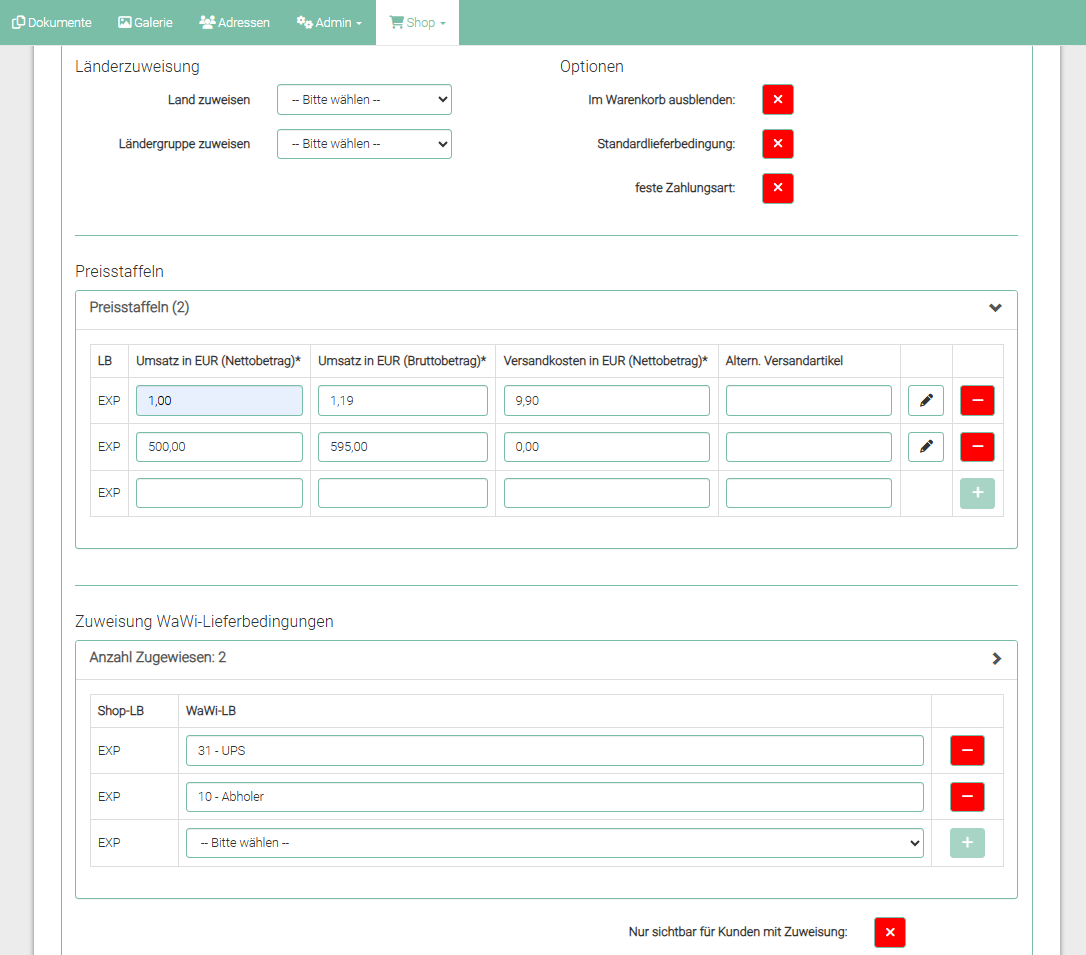The image size is (1086, 955).
Task: Click the Versandkosten field showing 9,90
Action: pos(606,401)
